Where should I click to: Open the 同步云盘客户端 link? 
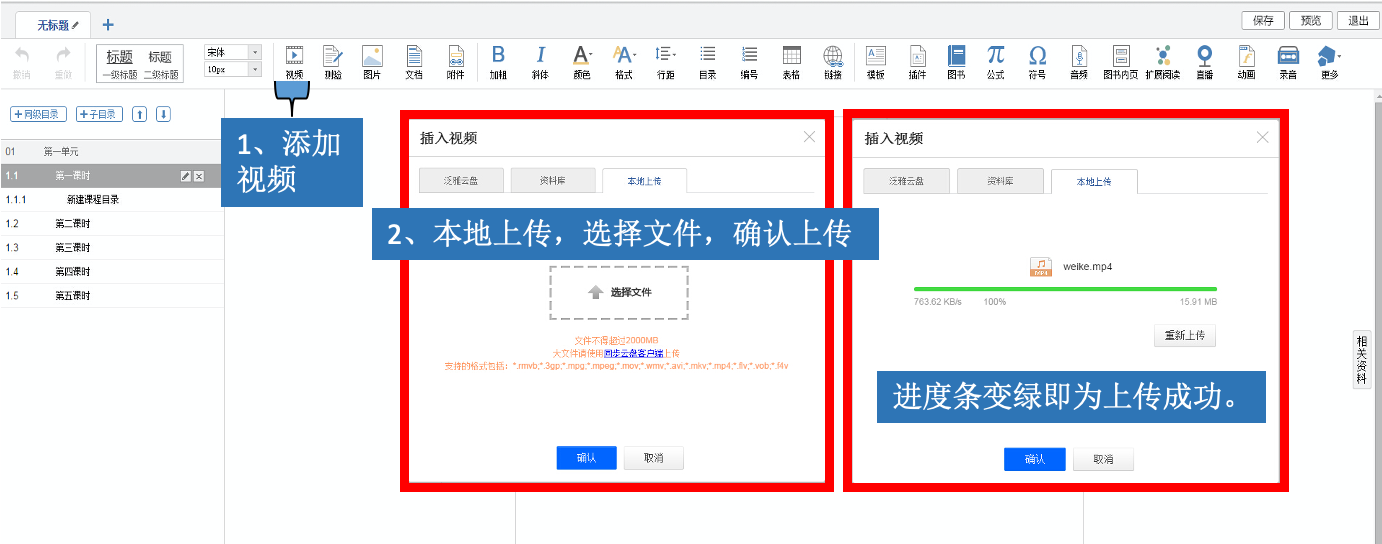click(632, 353)
